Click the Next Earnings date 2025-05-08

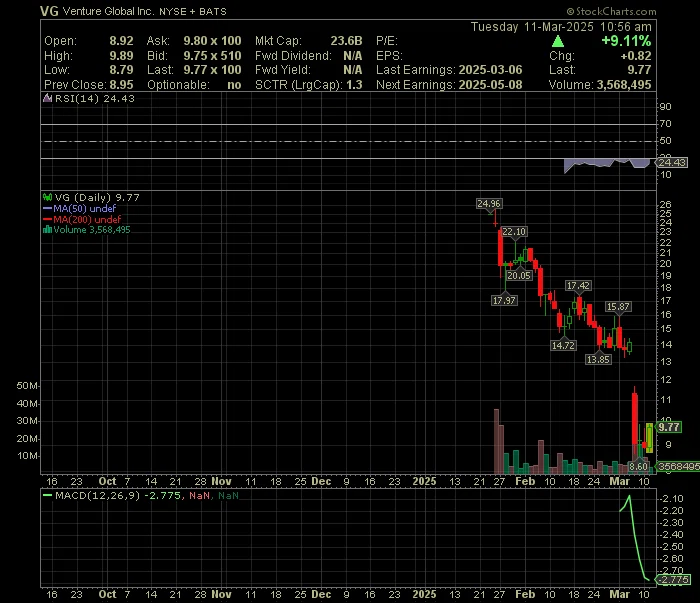[x=491, y=85]
